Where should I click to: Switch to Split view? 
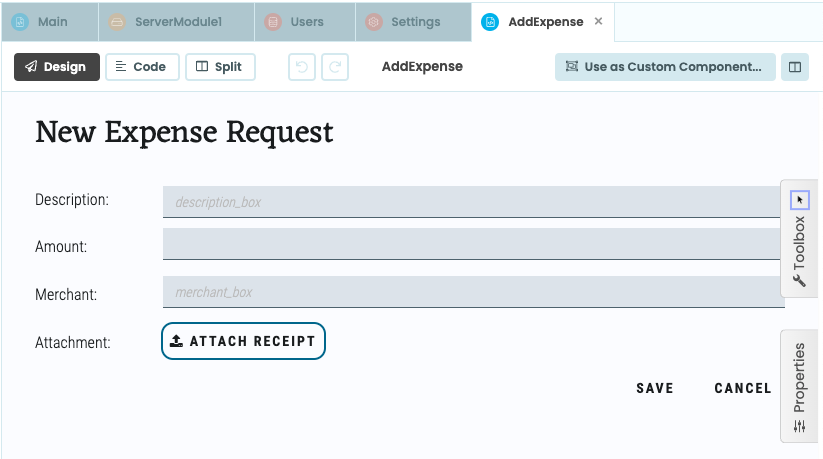coord(220,67)
